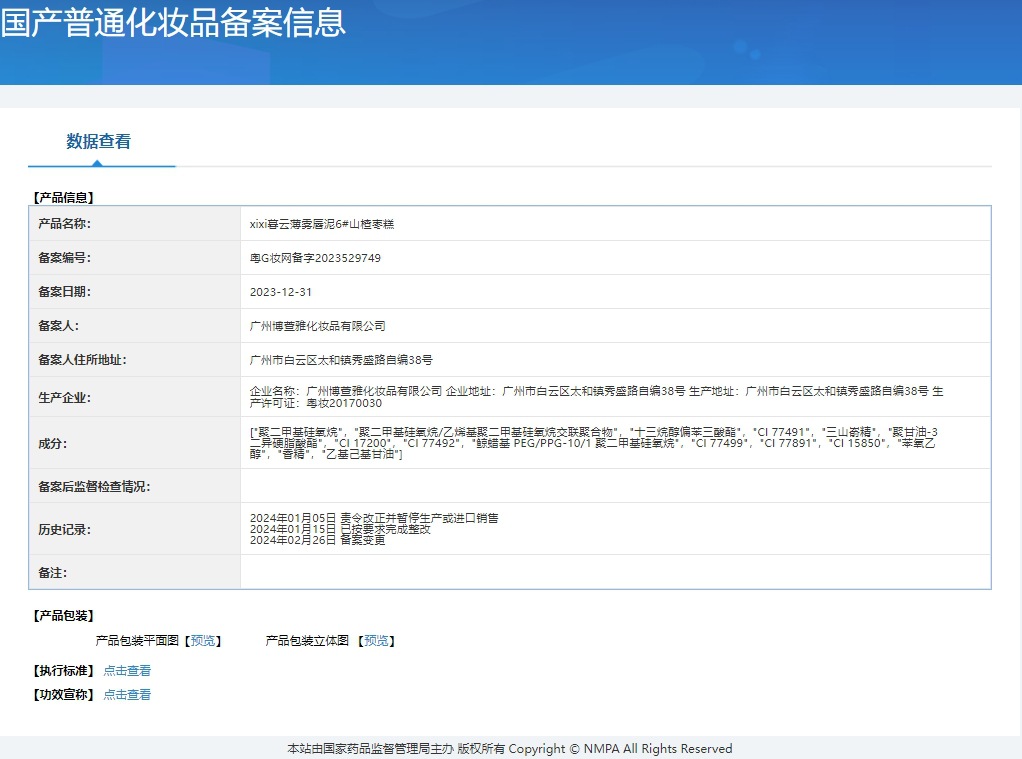
Task: Select history entry 2024年01月15日 已按要求完成整改
Action: [x=340, y=529]
